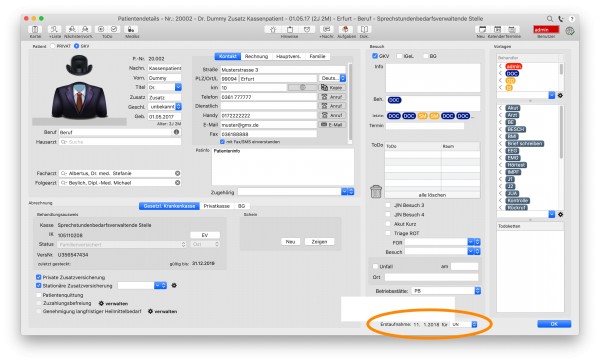Switch to the Rechnung tab
This screenshot has width=600, height=363.
(256, 56)
